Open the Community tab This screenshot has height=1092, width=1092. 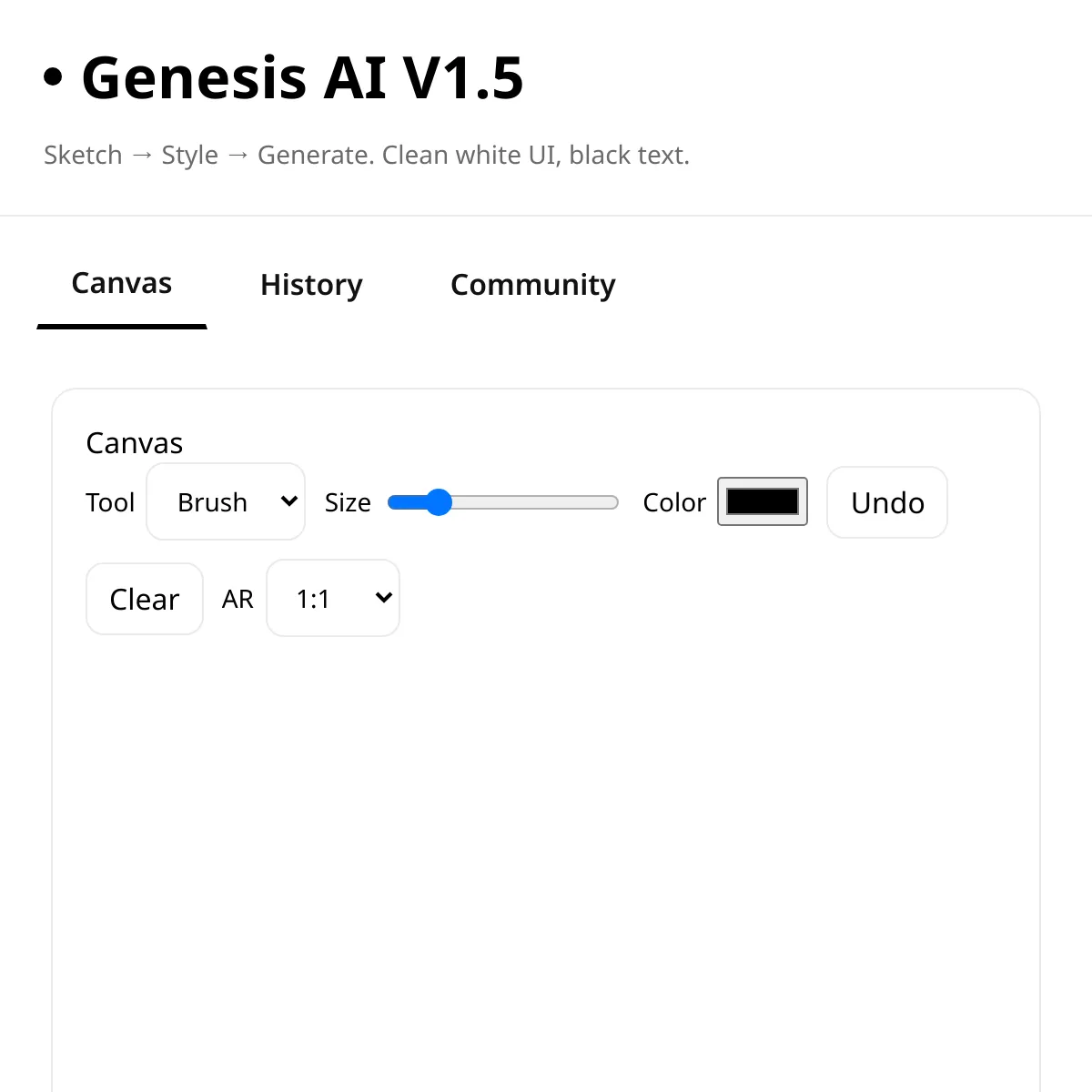[x=533, y=285]
